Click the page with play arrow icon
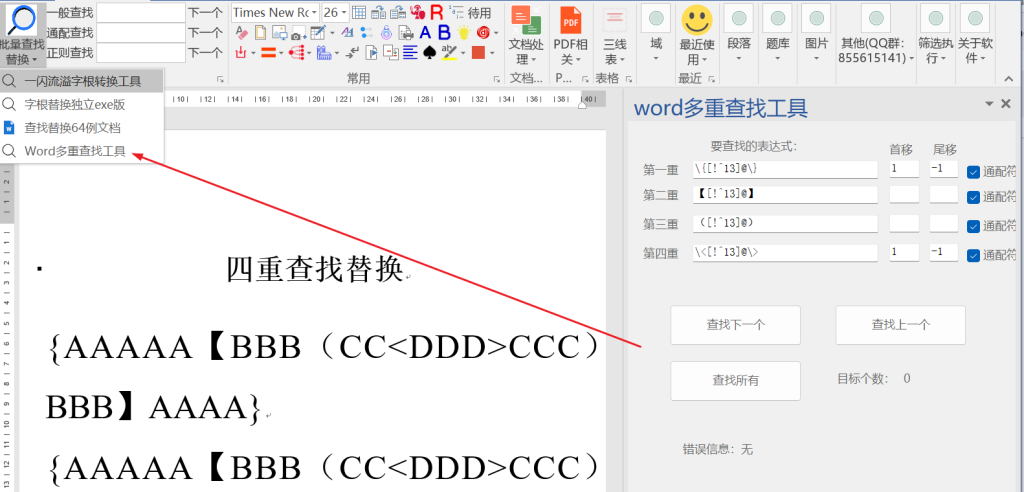This screenshot has width=1024, height=492. click(x=372, y=52)
